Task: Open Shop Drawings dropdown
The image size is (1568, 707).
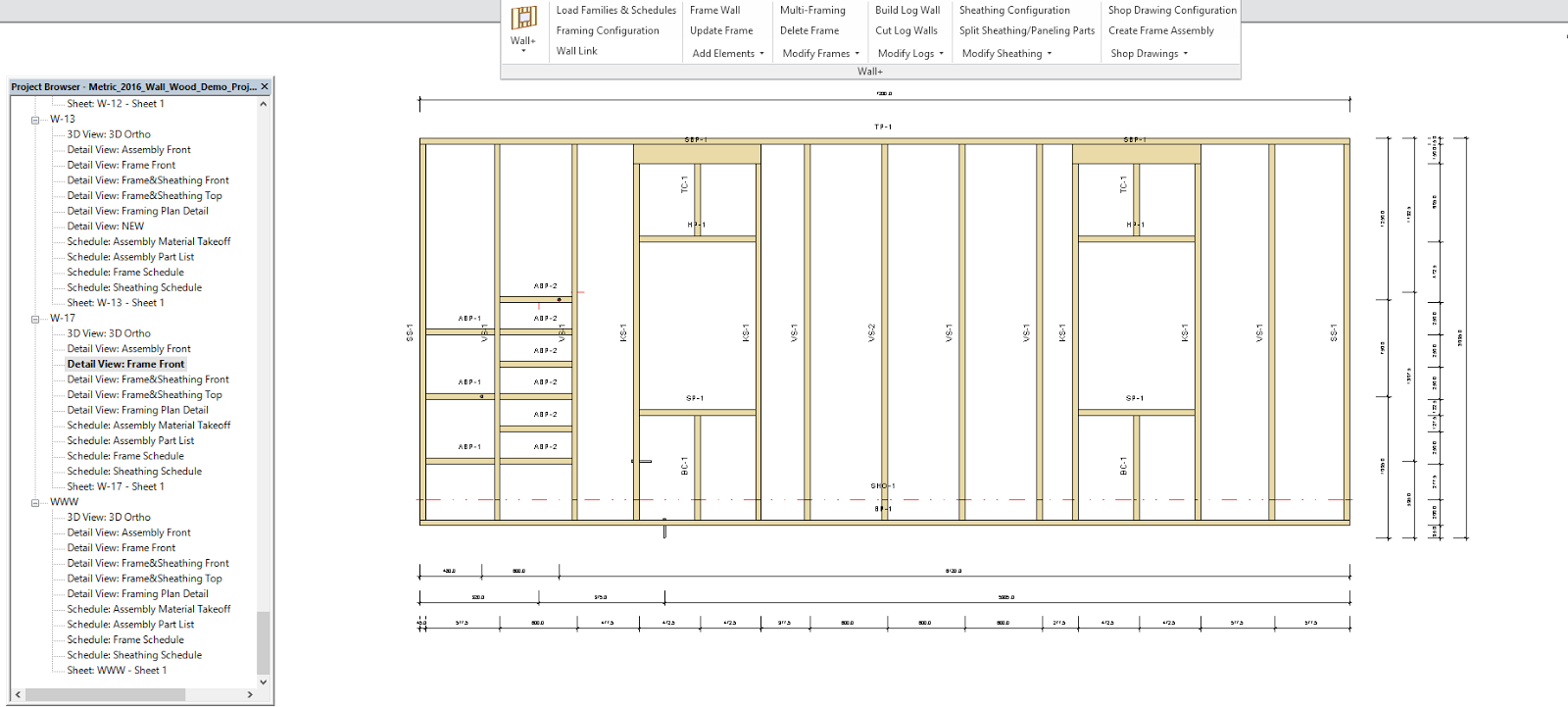Action: pos(1149,53)
